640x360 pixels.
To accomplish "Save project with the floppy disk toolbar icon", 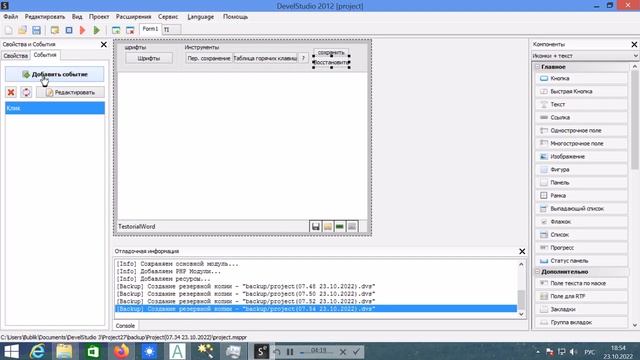I will pyautogui.click(x=36, y=30).
